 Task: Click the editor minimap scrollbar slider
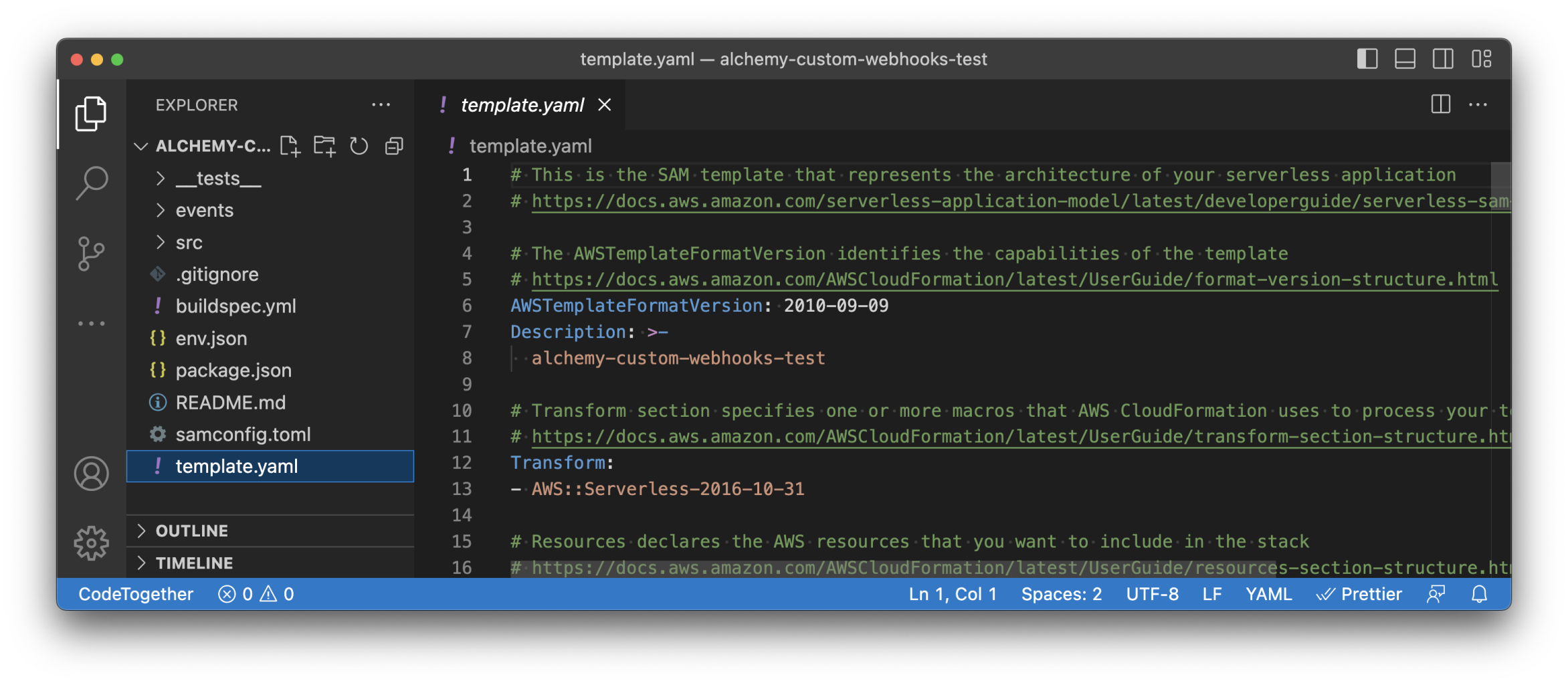coord(1500,179)
